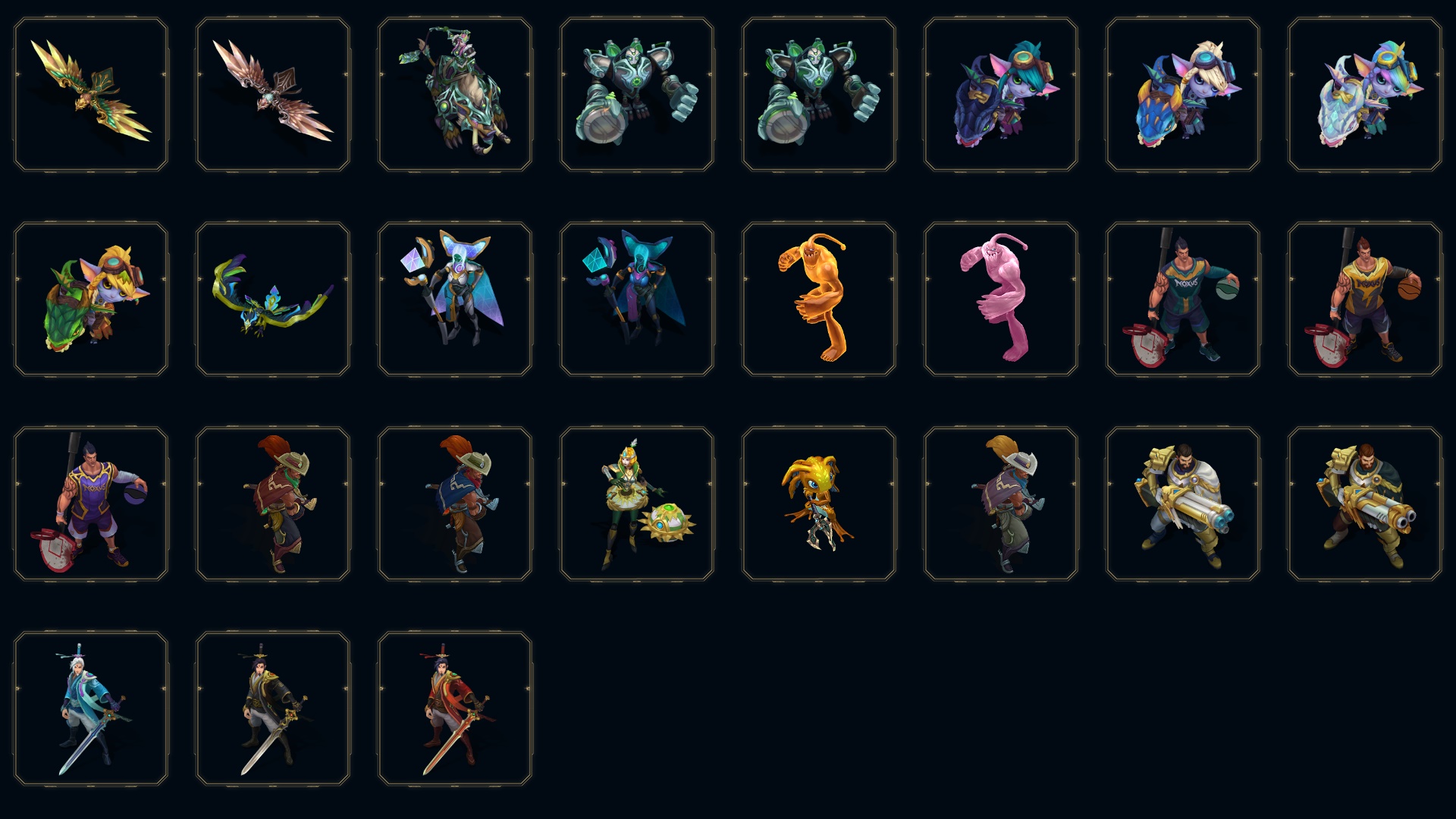Open the white-armored gunner with gatling skin
Screen dimensions: 1456x819
[1183, 504]
